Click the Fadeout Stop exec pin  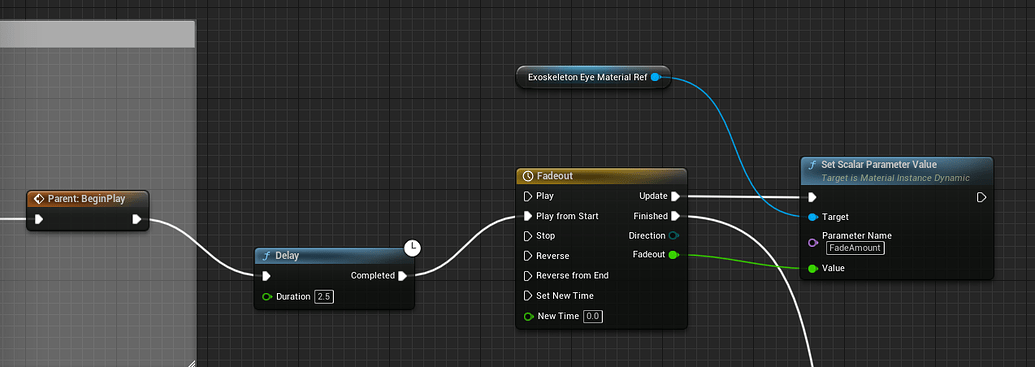tap(527, 236)
